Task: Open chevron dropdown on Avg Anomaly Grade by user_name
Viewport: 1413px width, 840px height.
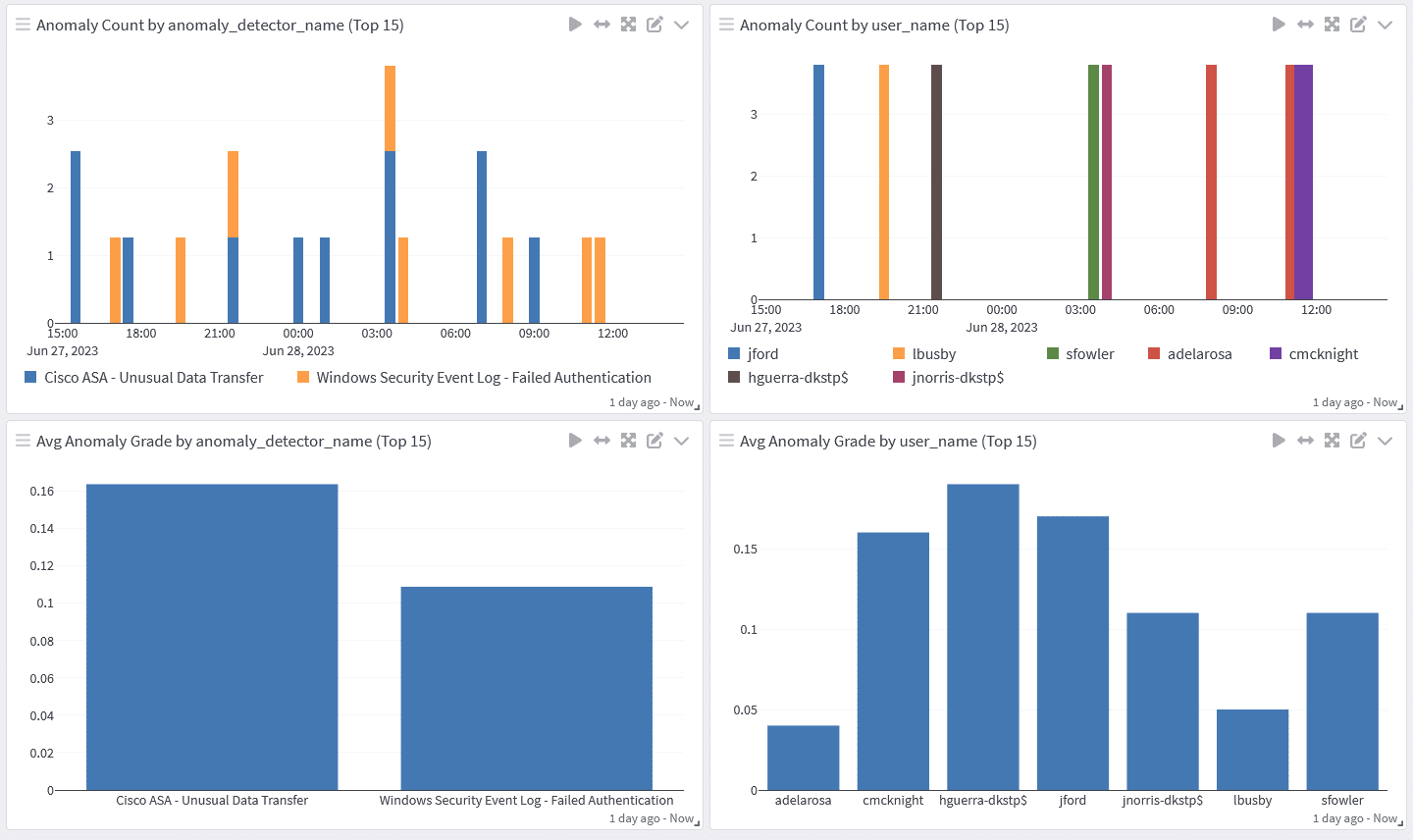Action: [x=1385, y=441]
